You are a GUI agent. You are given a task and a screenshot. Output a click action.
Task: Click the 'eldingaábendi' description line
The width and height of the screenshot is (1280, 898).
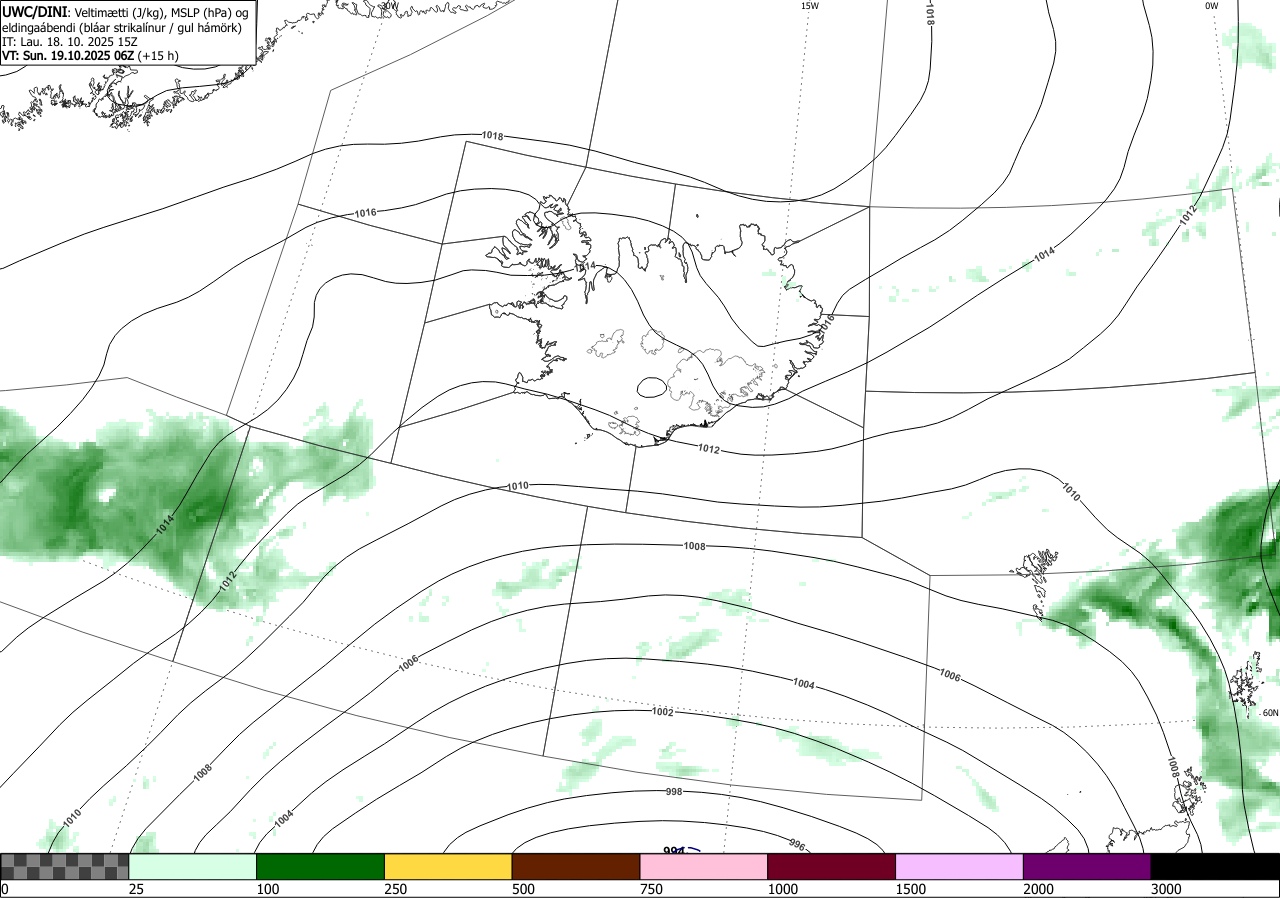click(x=121, y=28)
